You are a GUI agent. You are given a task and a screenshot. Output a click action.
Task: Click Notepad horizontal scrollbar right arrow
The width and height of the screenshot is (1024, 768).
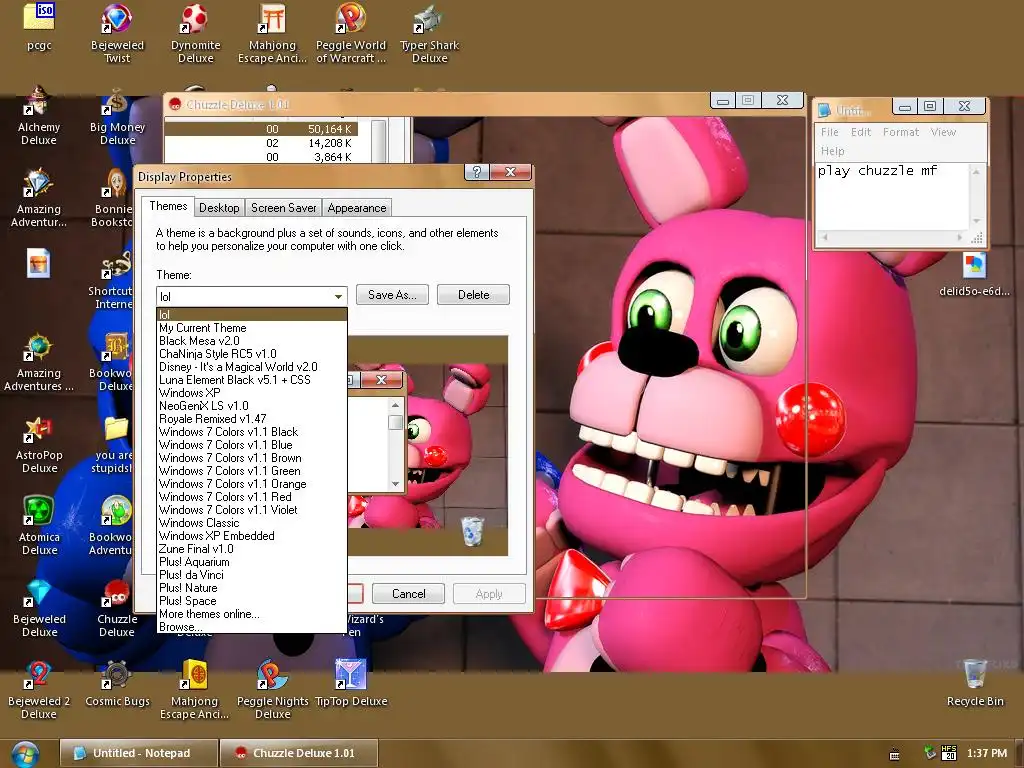959,237
